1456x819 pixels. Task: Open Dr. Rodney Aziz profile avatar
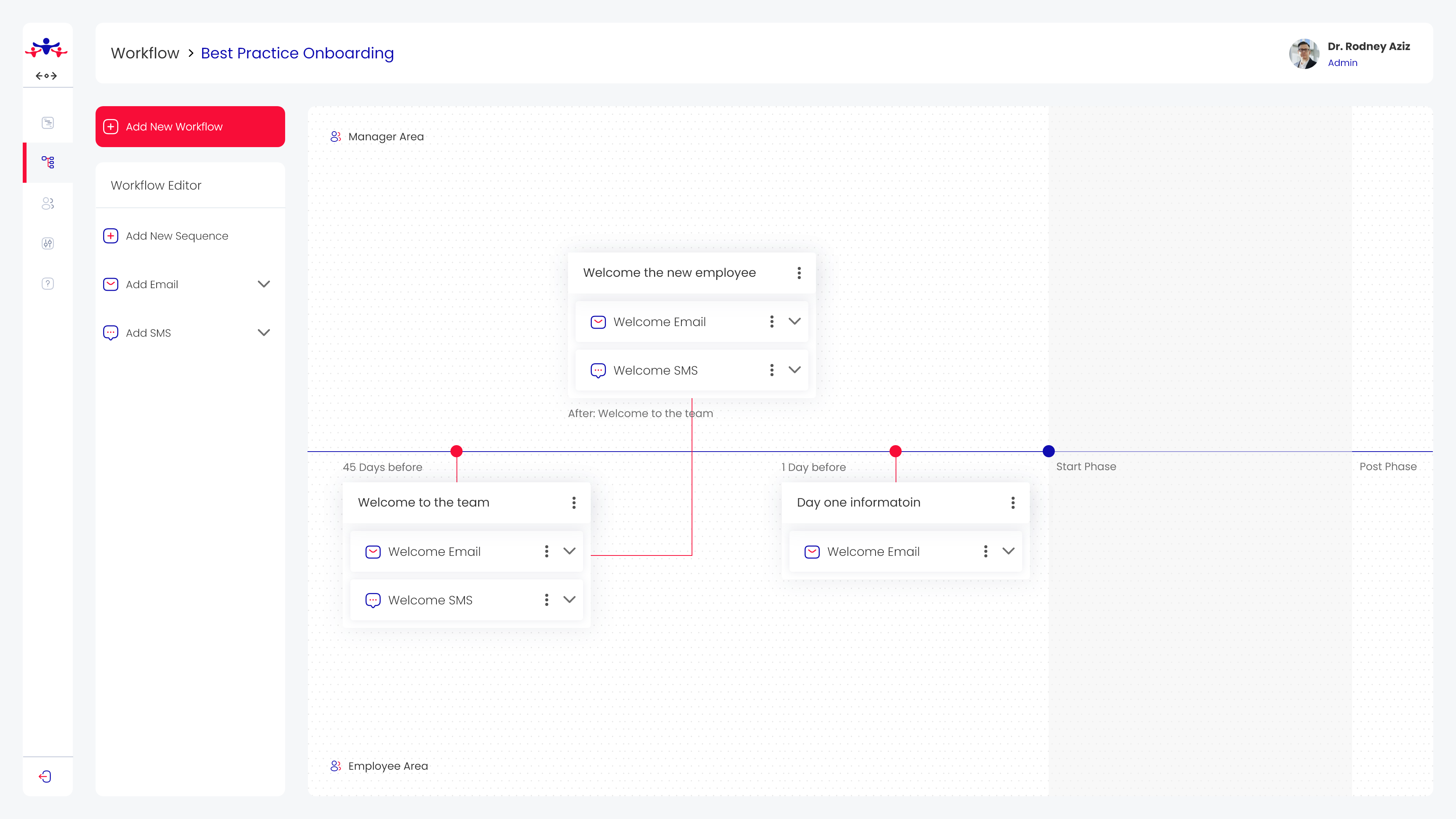(1304, 54)
